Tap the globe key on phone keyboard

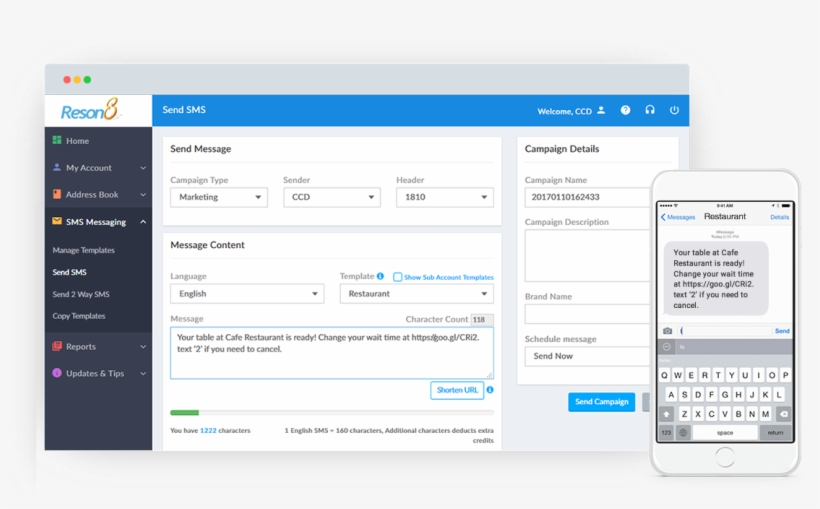pos(683,433)
